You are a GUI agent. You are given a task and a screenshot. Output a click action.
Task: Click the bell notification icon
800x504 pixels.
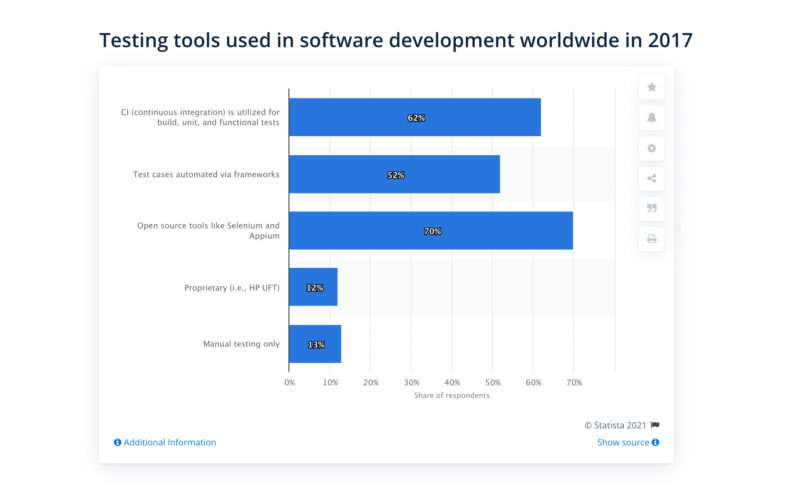click(x=651, y=118)
